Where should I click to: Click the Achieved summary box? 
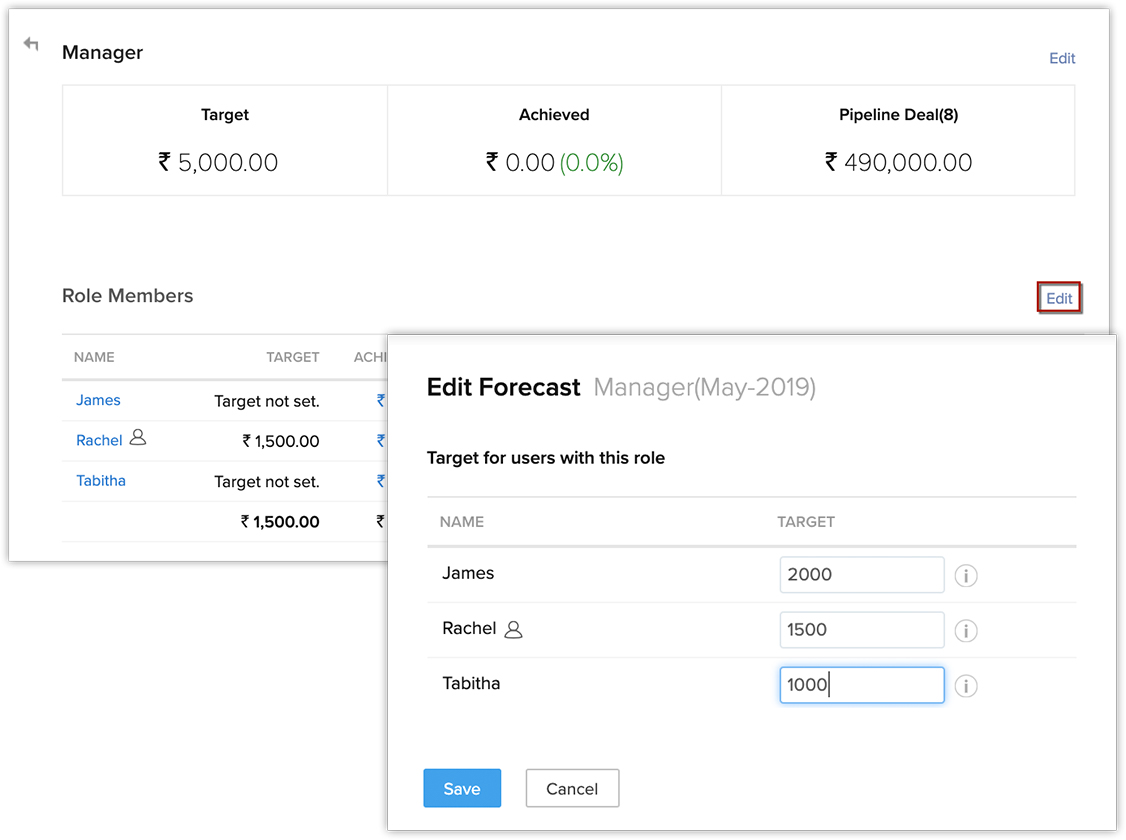[554, 140]
